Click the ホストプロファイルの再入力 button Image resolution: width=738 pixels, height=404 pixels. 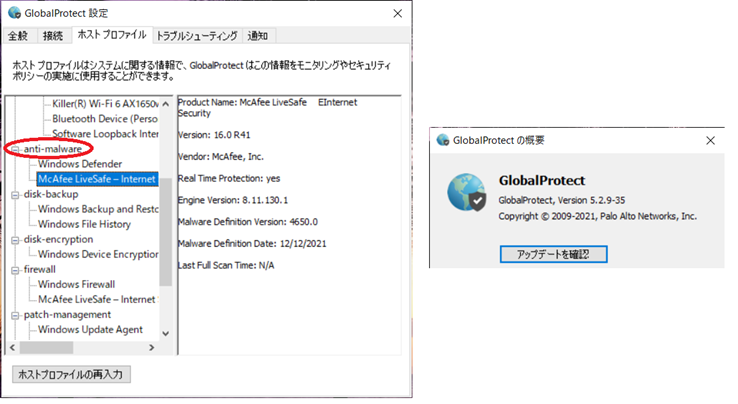pyautogui.click(x=71, y=374)
